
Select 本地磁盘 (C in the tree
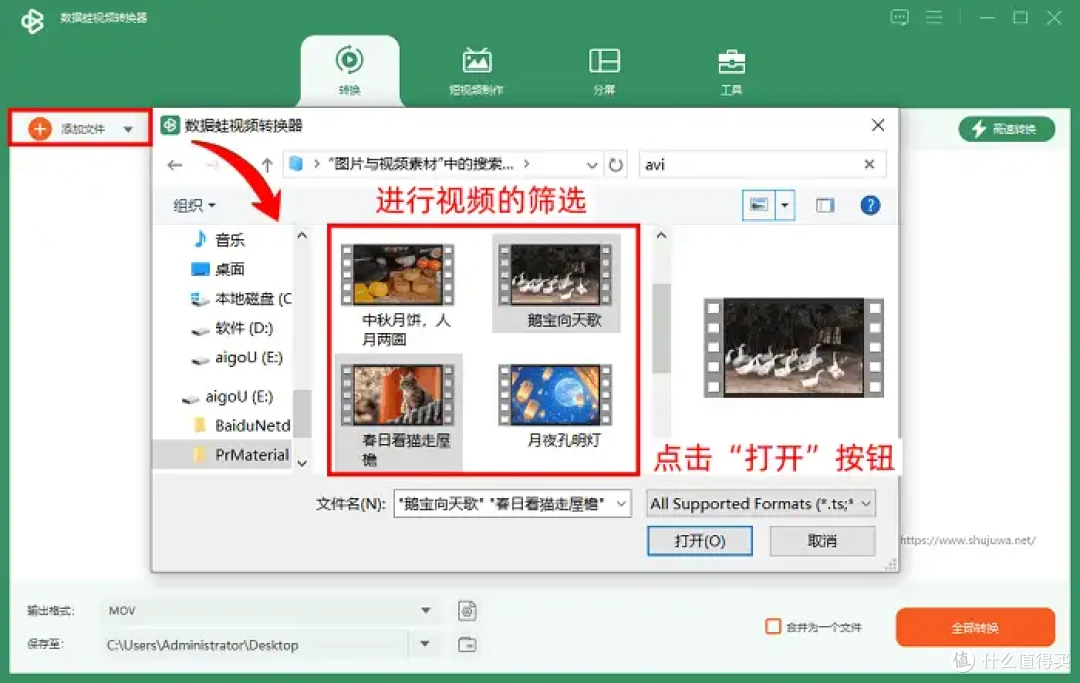pos(241,299)
